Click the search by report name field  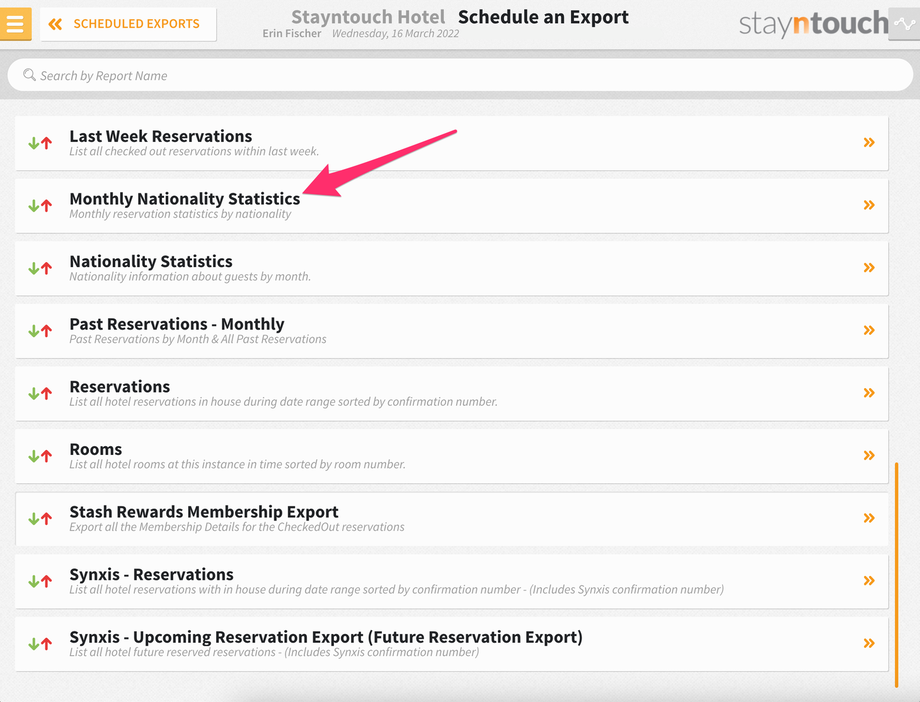pos(460,75)
